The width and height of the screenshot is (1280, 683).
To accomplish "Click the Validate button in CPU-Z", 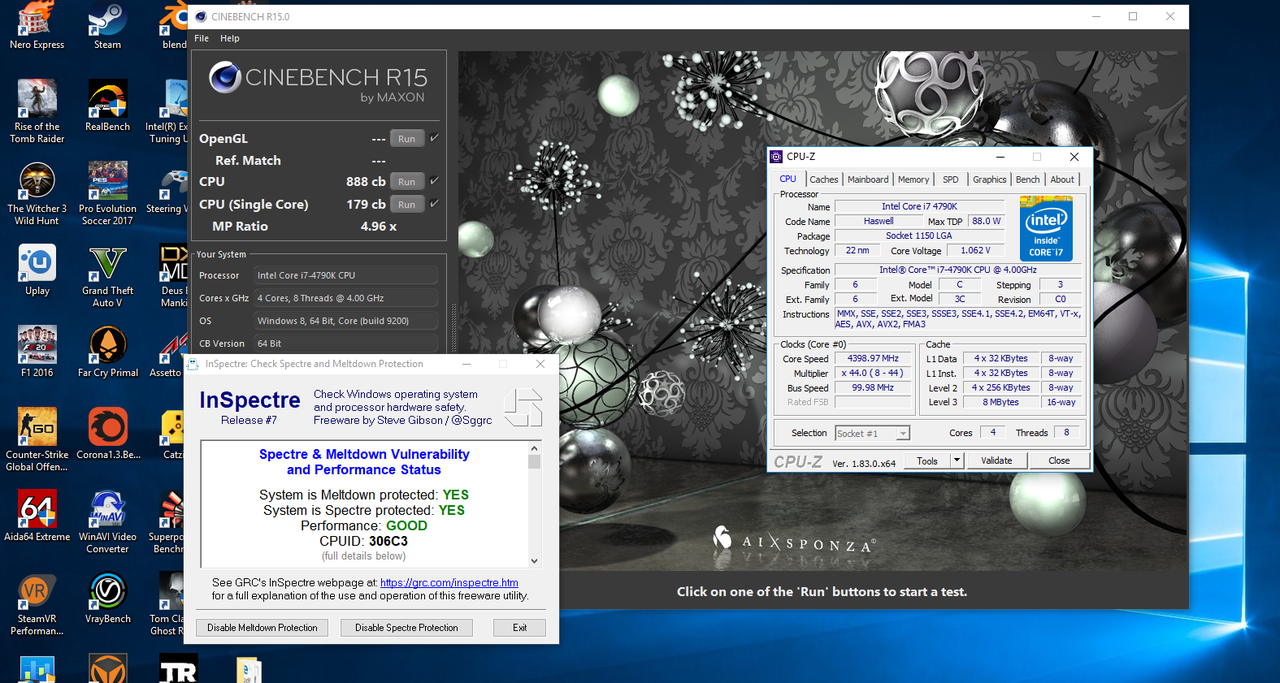I will (x=996, y=460).
